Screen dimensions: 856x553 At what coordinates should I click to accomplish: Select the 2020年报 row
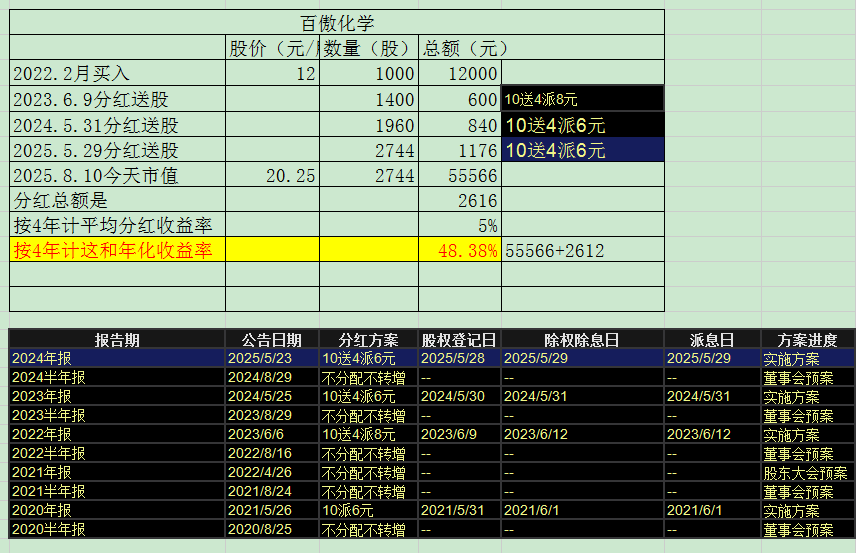point(432,510)
